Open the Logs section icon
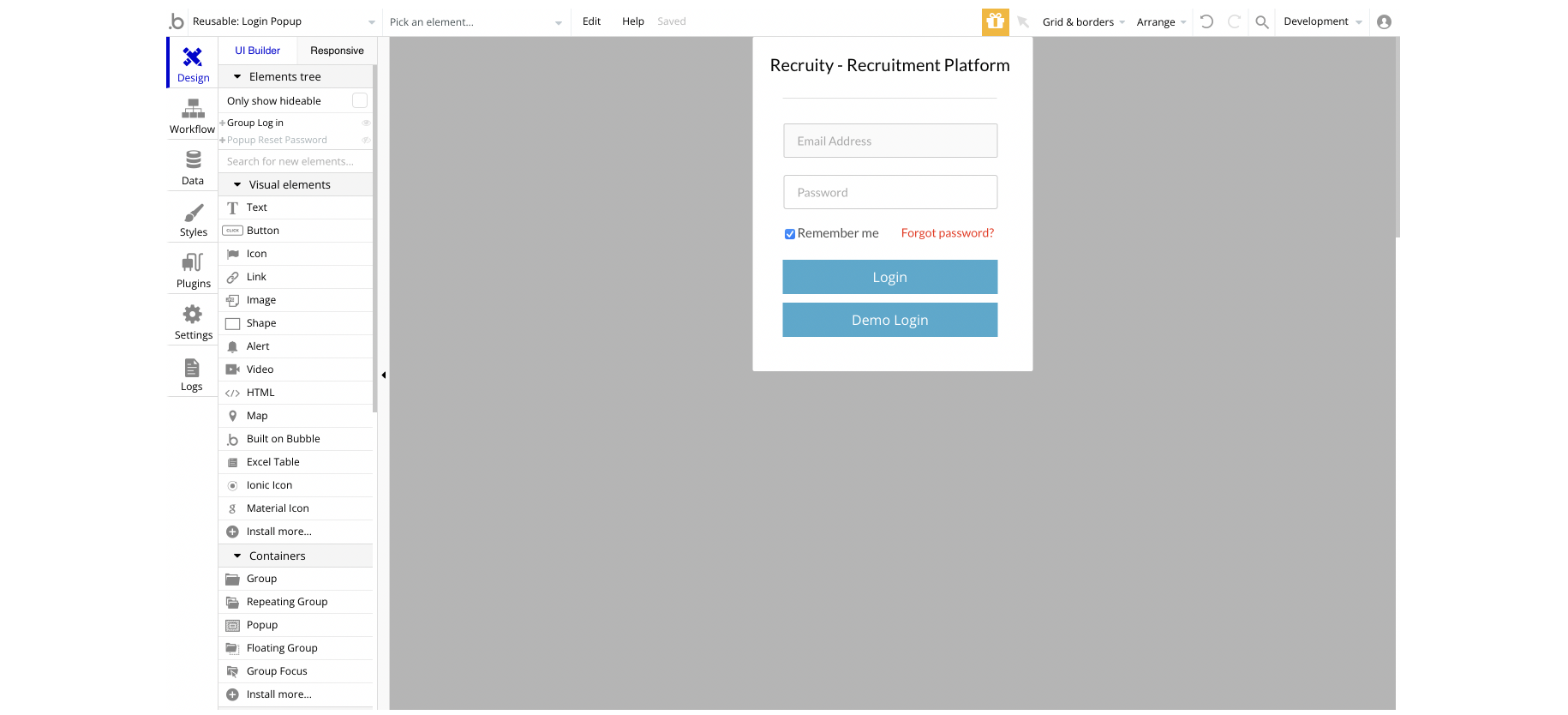This screenshot has height=715, width=1568. coord(192,368)
